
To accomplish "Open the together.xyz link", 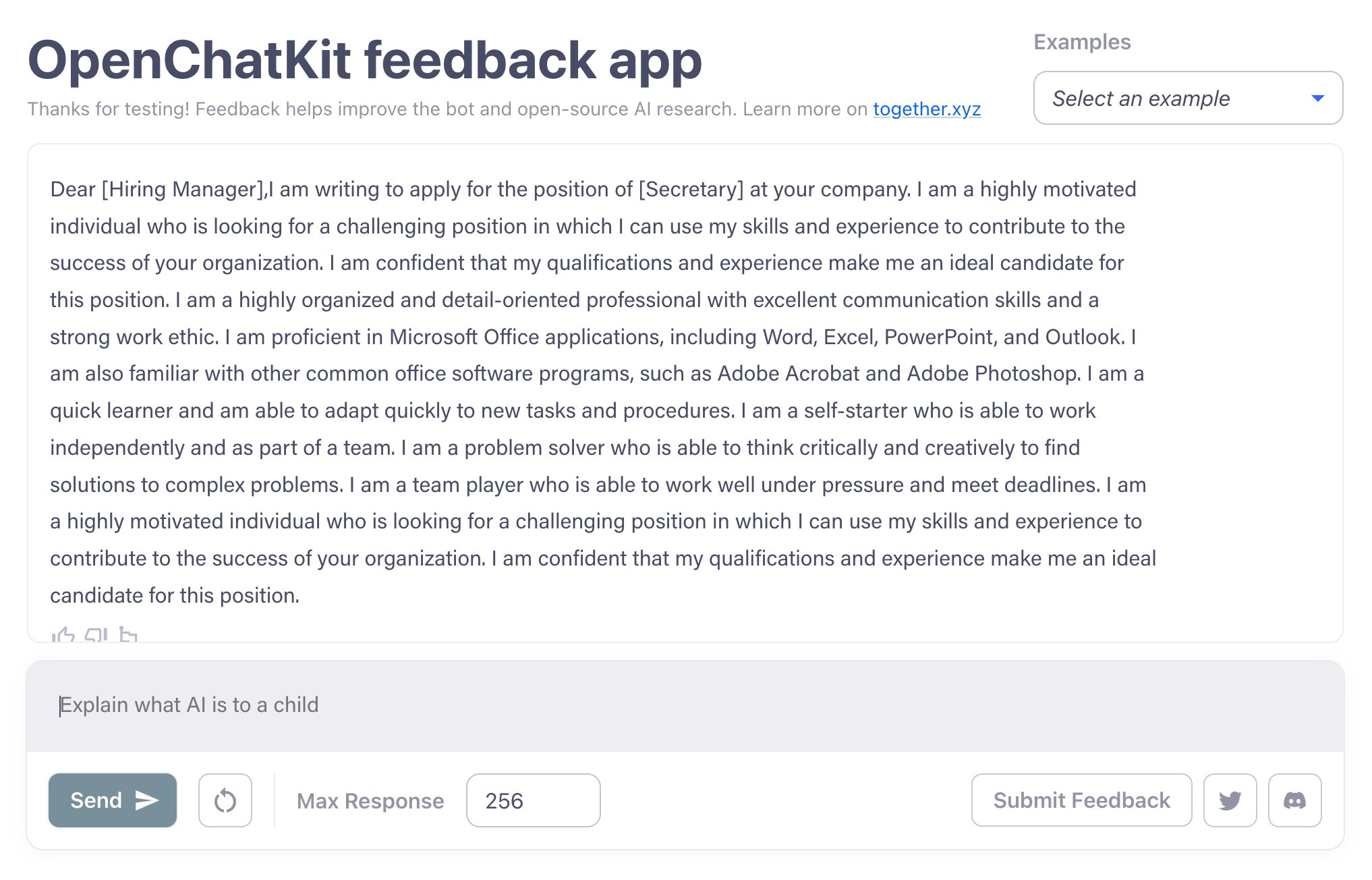I will click(927, 109).
